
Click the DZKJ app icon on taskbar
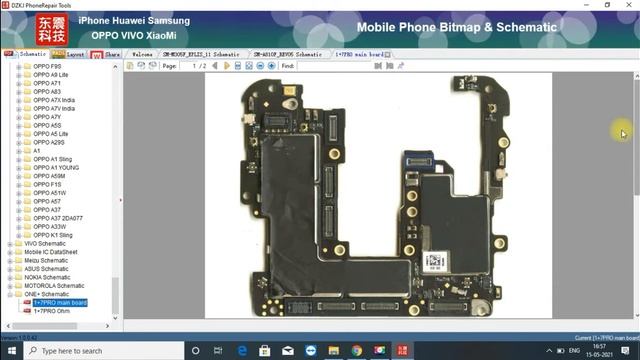click(402, 351)
